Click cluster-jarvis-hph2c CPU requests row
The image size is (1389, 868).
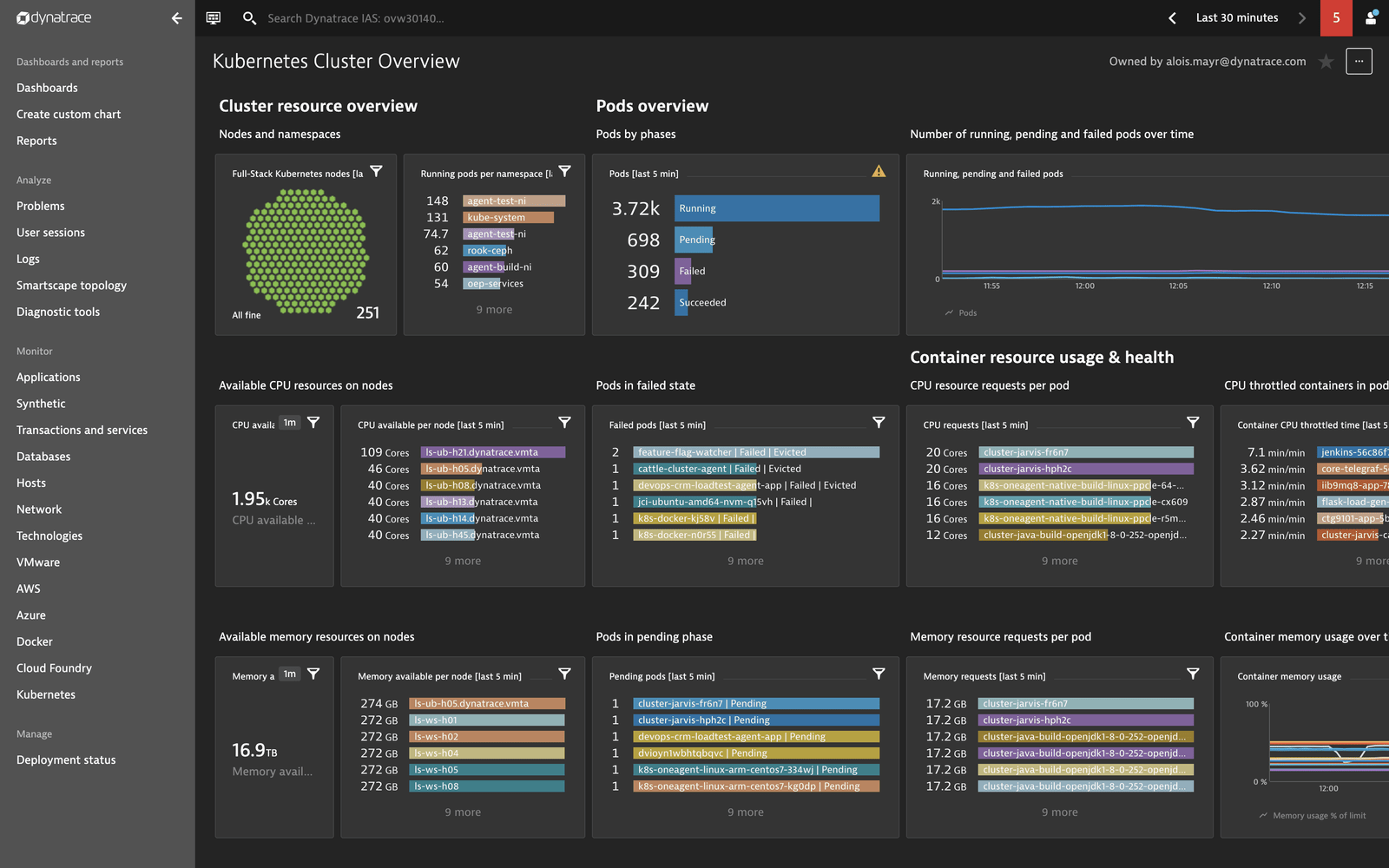1060,469
